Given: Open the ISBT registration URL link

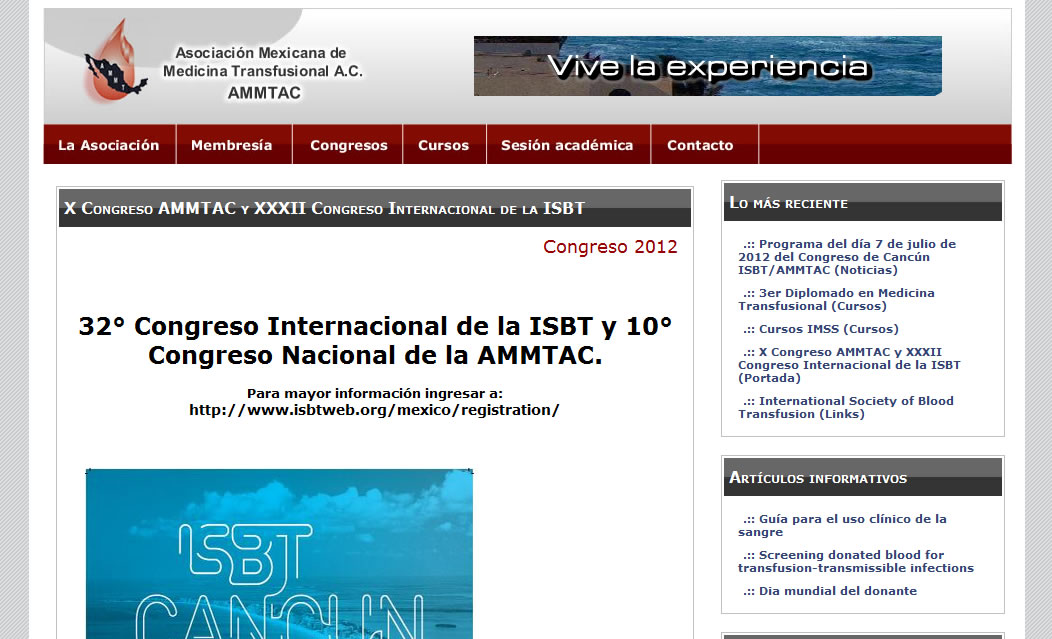Looking at the screenshot, I should pyautogui.click(x=374, y=410).
